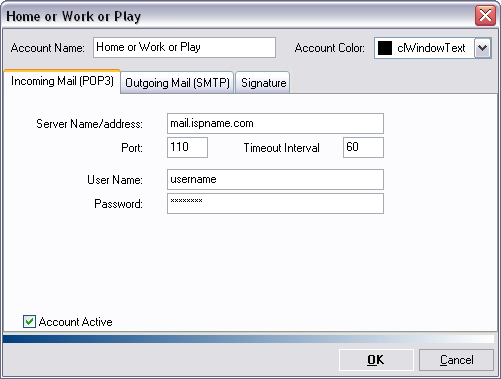Open the Account Color dropdown arrow
Screen dimensions: 501x379
click(483, 48)
